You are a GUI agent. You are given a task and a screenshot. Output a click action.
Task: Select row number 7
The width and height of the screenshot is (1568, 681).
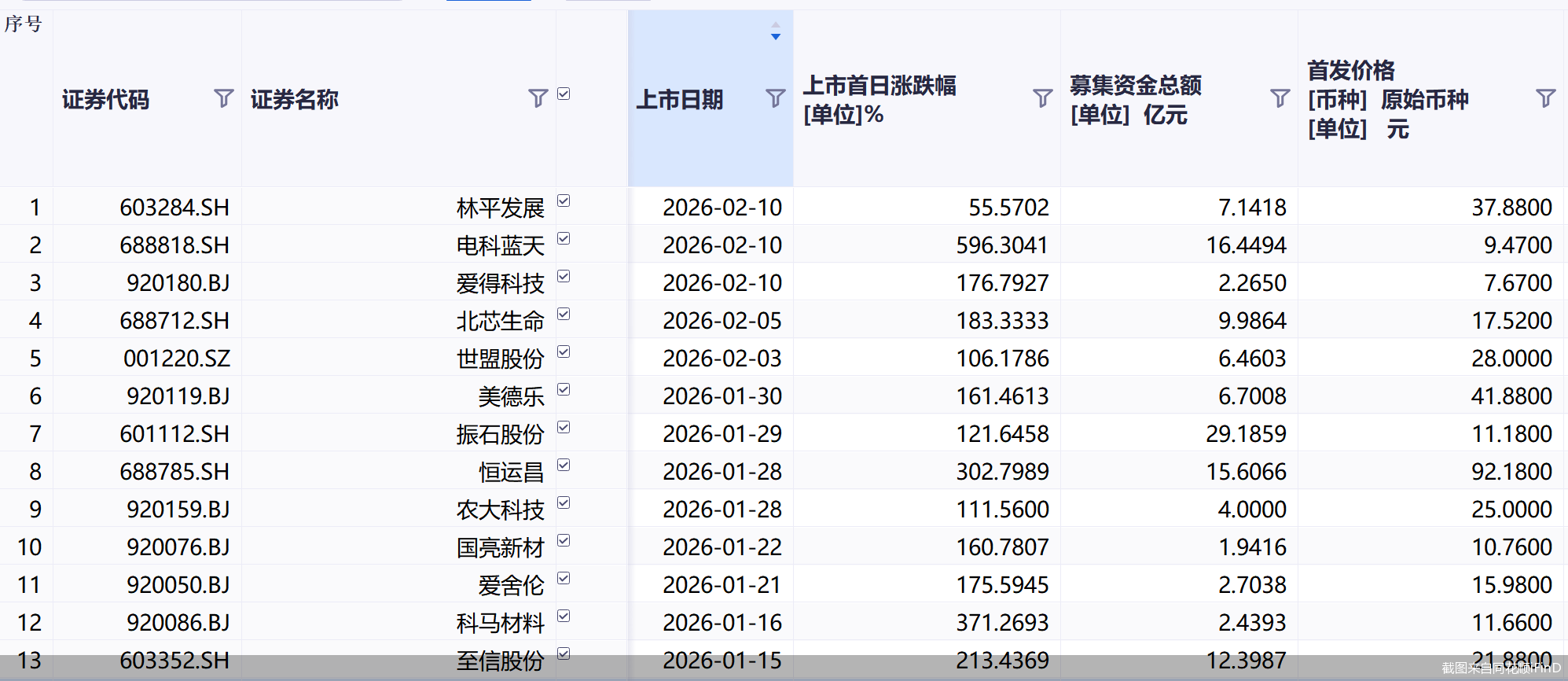tap(35, 434)
